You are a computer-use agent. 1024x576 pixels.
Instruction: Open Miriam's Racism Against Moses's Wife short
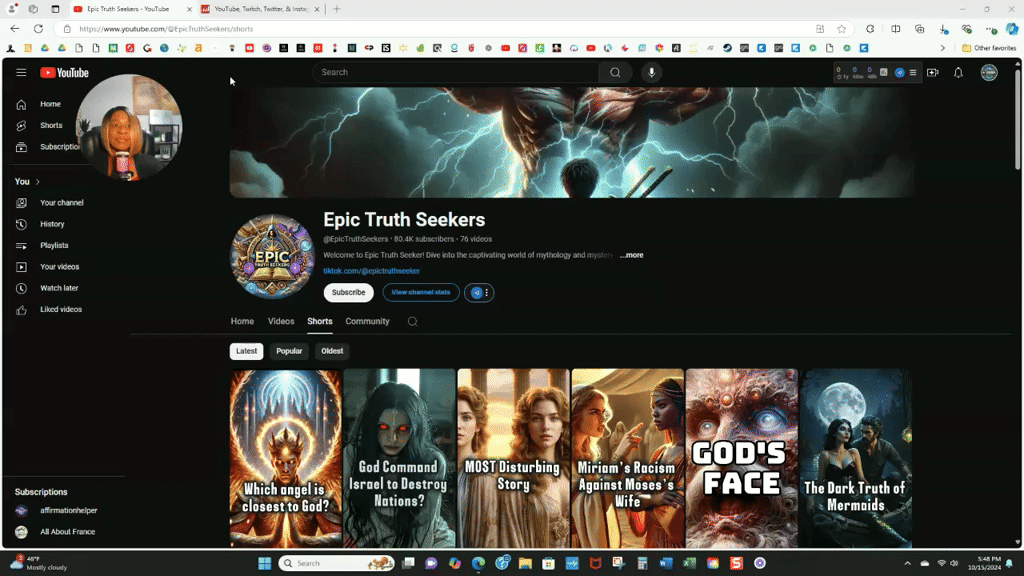tap(628, 458)
